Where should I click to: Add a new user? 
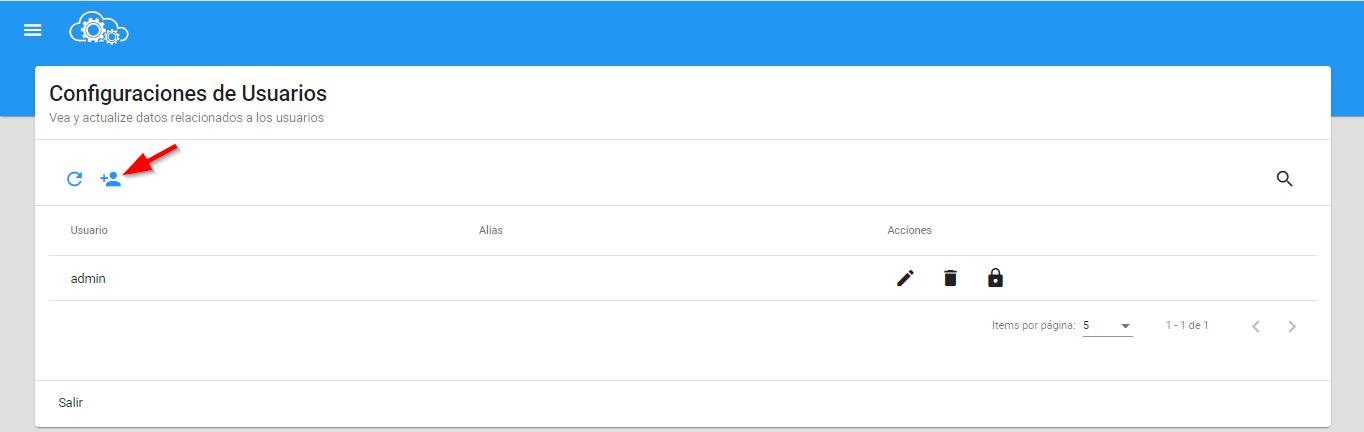111,179
